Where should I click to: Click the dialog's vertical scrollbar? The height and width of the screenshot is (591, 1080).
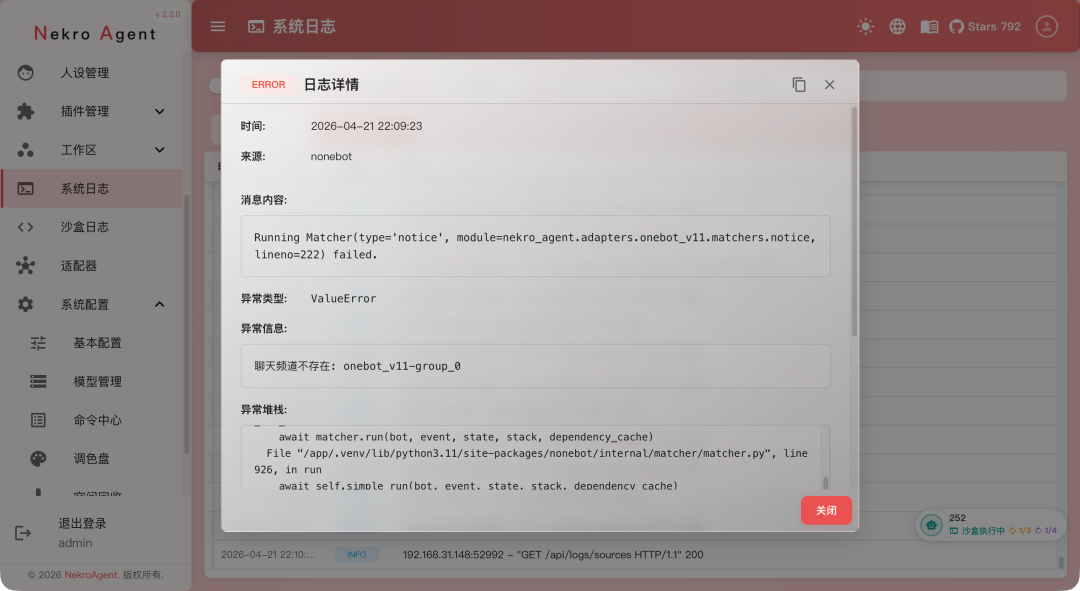(854, 222)
